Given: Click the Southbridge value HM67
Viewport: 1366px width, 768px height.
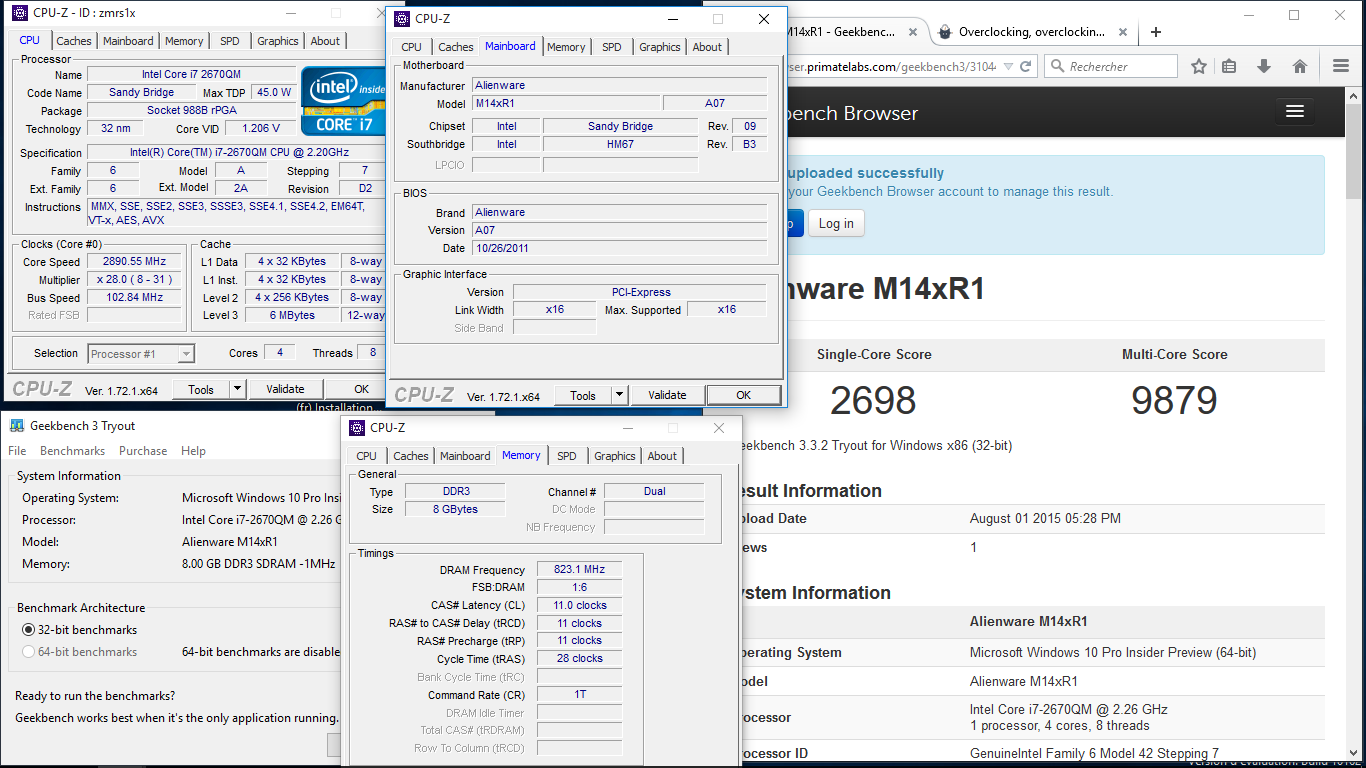Looking at the screenshot, I should click(620, 144).
